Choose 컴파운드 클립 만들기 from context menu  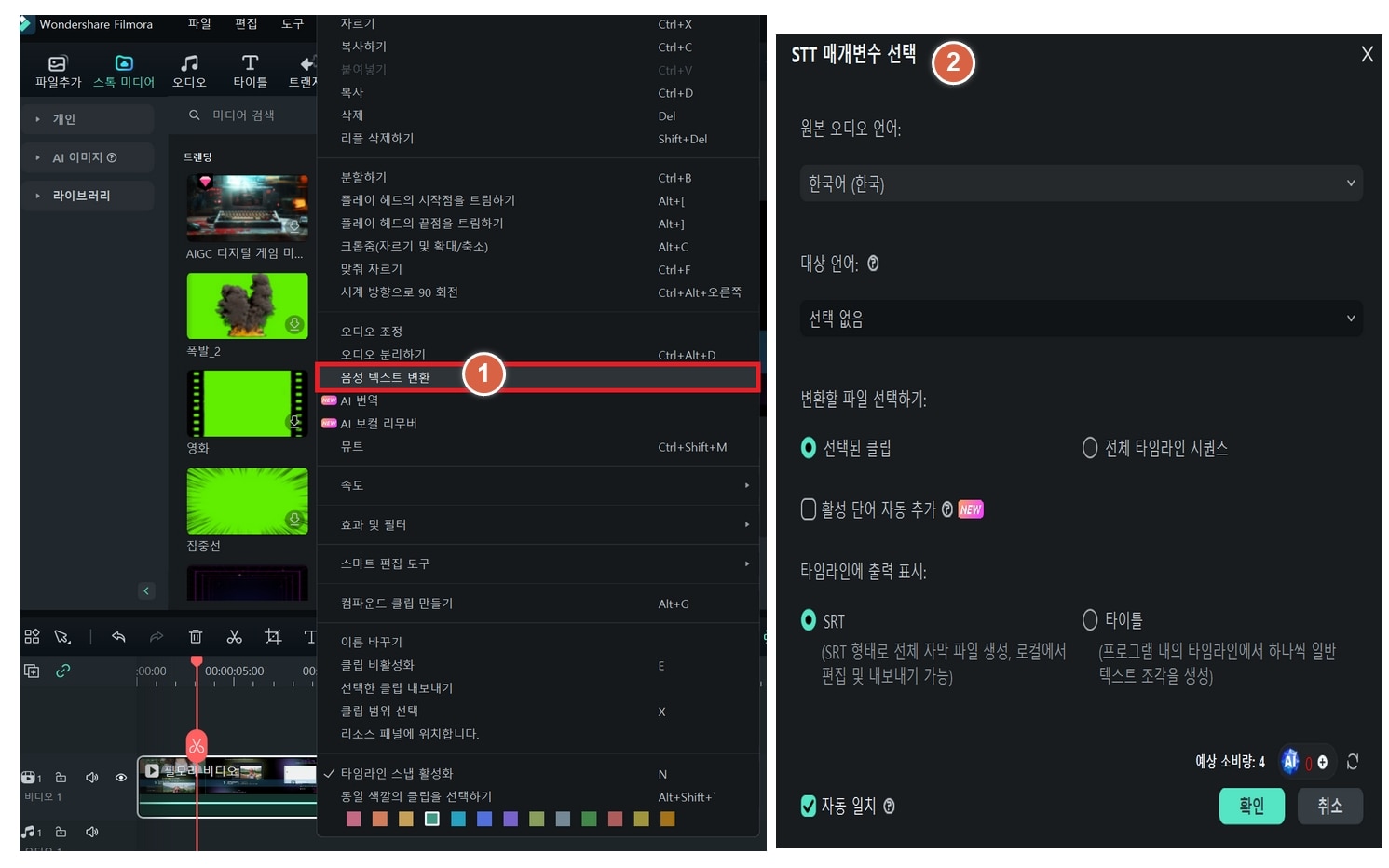(538, 604)
